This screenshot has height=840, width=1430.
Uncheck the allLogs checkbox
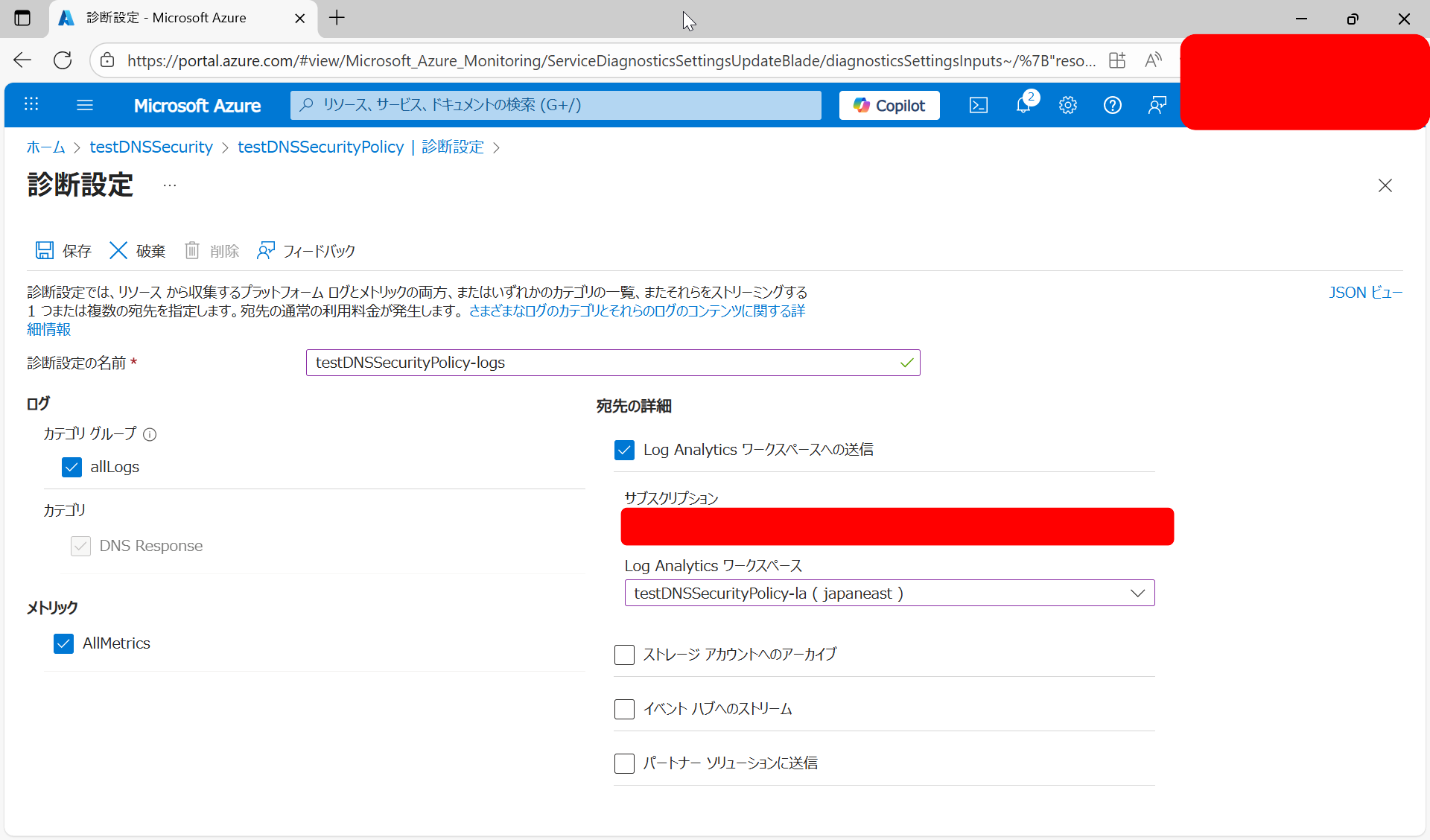[71, 467]
